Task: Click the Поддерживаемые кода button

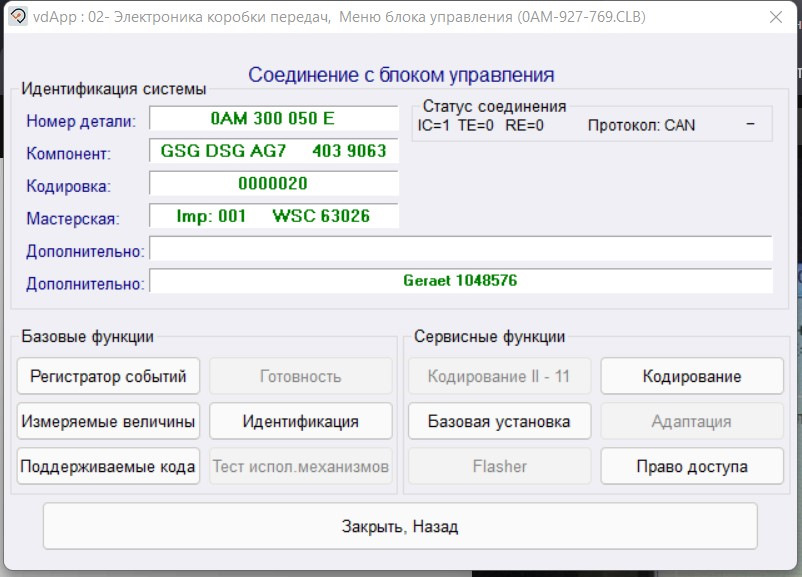Action: [x=108, y=467]
